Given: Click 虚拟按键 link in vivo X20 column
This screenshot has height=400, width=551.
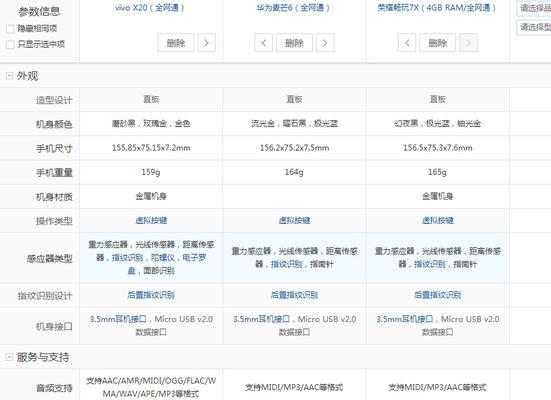Looking at the screenshot, I should (x=151, y=220).
